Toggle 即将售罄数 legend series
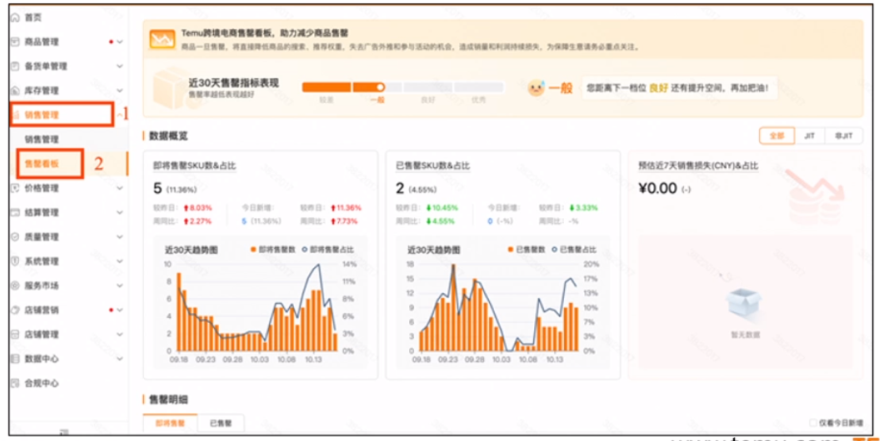Viewport: 880px width, 441px height. pyautogui.click(x=272, y=250)
